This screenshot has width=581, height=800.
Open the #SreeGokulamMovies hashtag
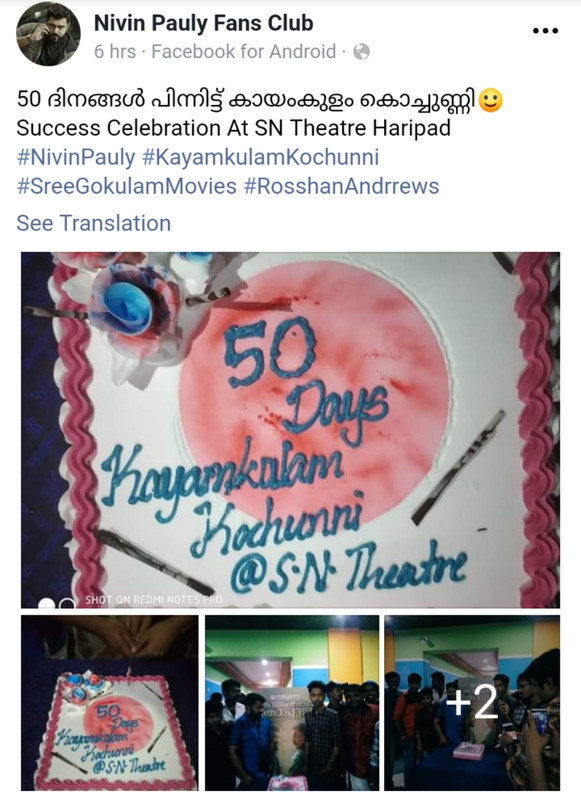(127, 186)
